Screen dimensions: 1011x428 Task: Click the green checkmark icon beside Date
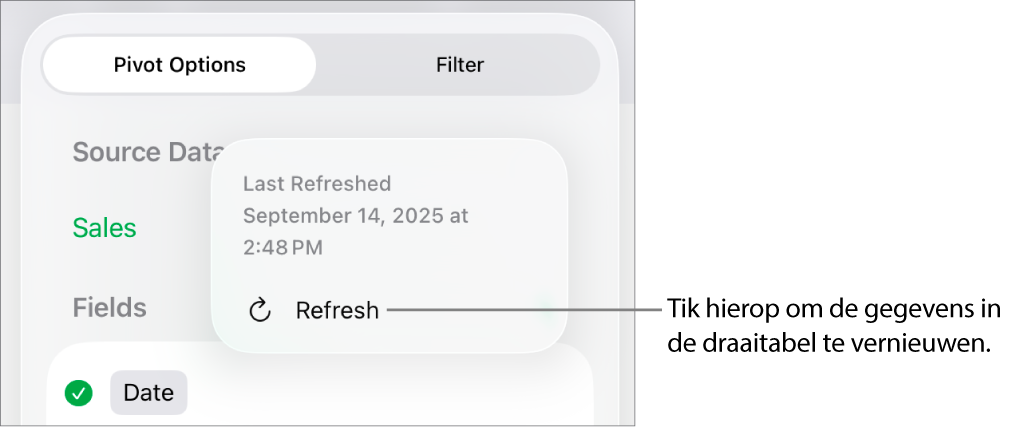[x=79, y=393]
